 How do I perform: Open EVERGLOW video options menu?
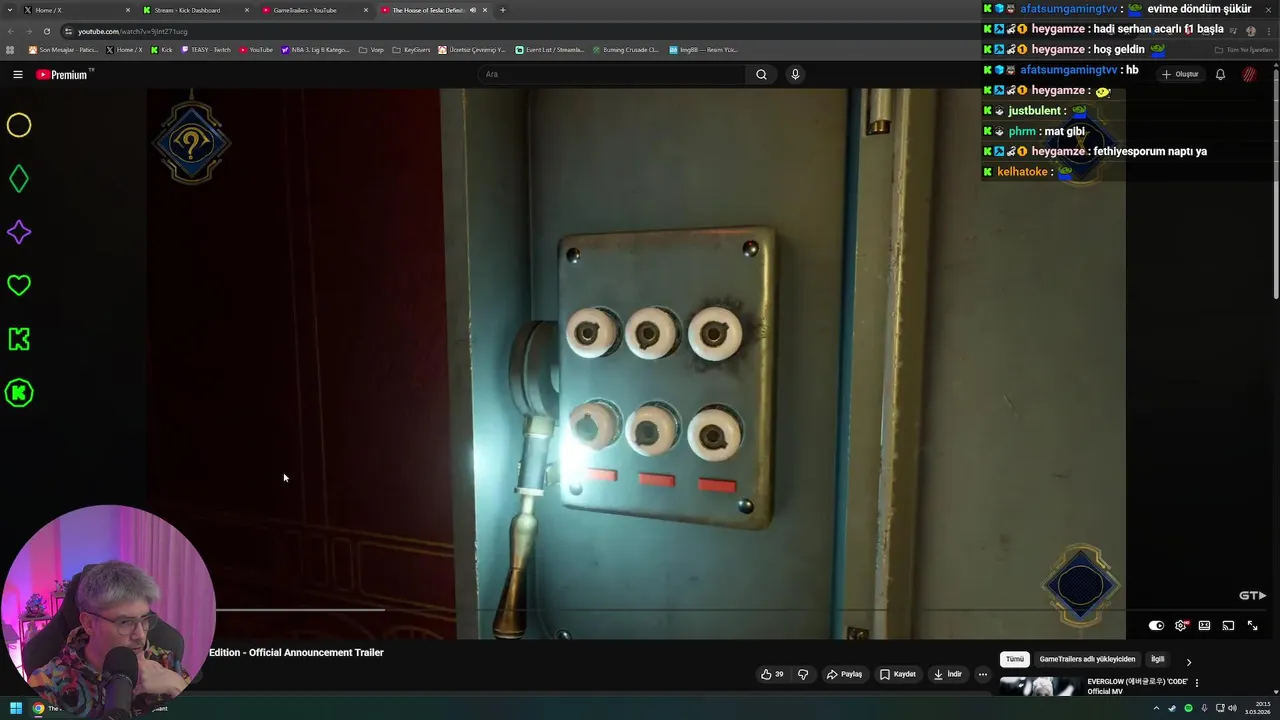[x=1196, y=683]
